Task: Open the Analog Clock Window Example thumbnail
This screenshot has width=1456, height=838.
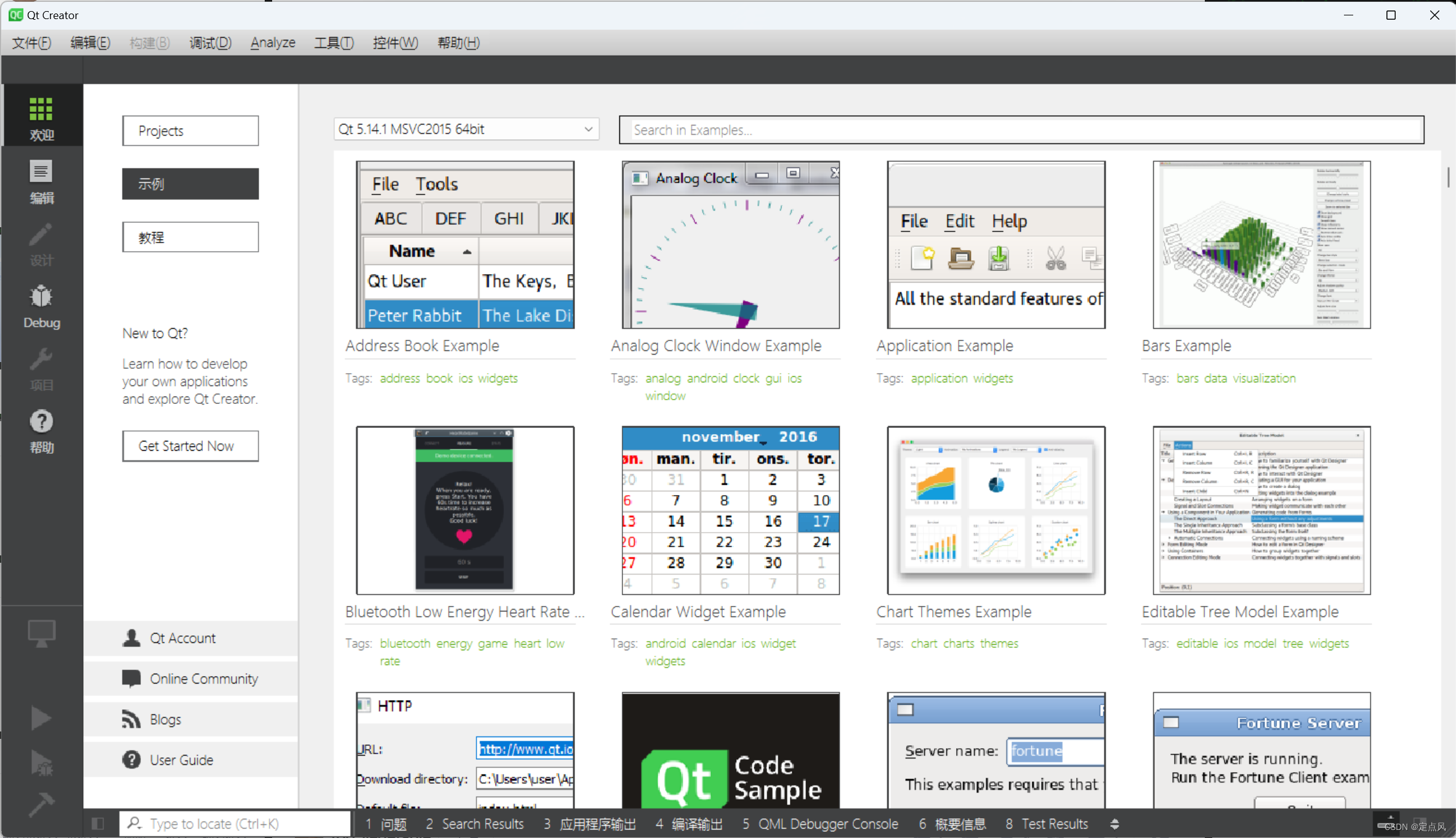Action: pos(730,245)
